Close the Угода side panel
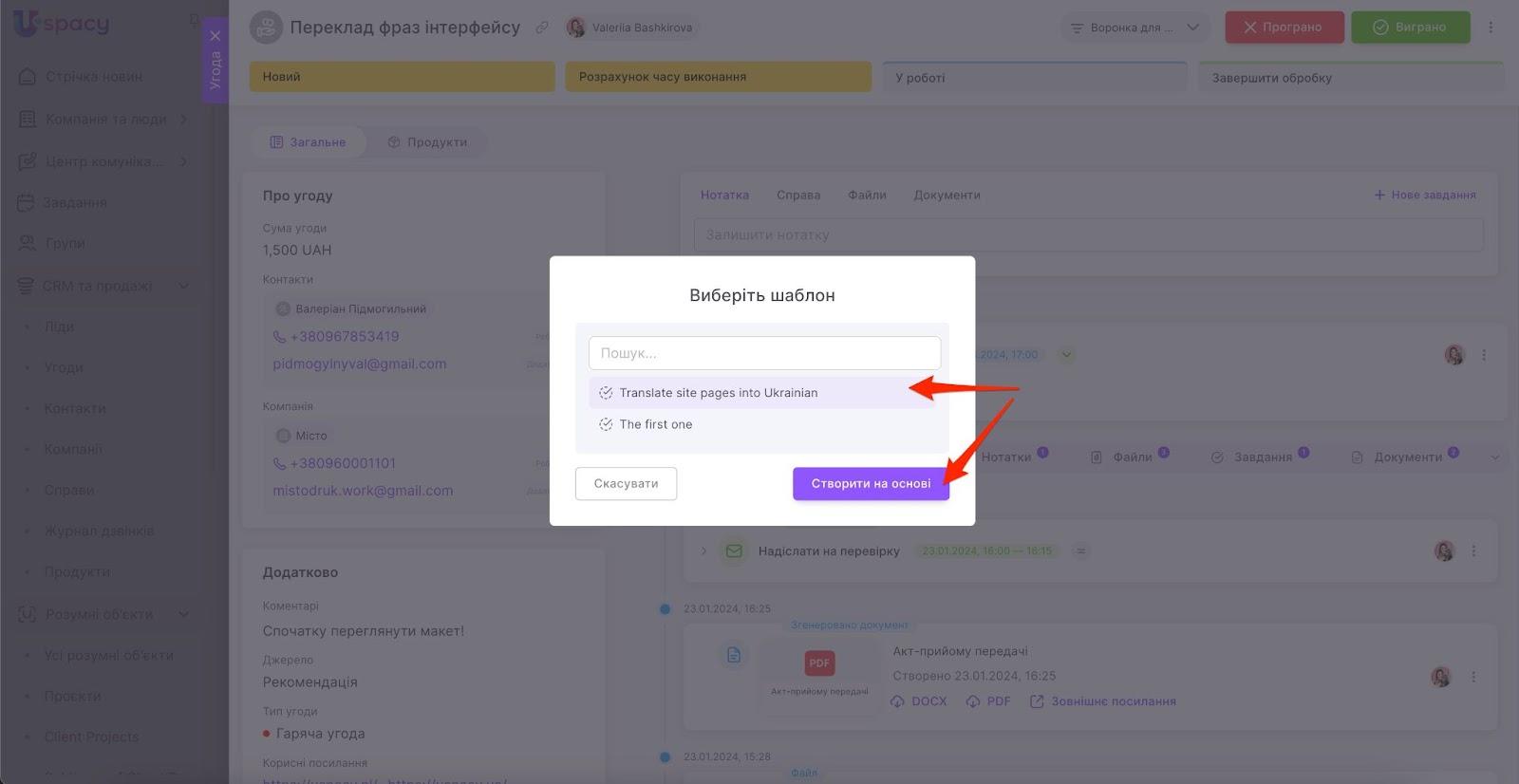 point(216,36)
